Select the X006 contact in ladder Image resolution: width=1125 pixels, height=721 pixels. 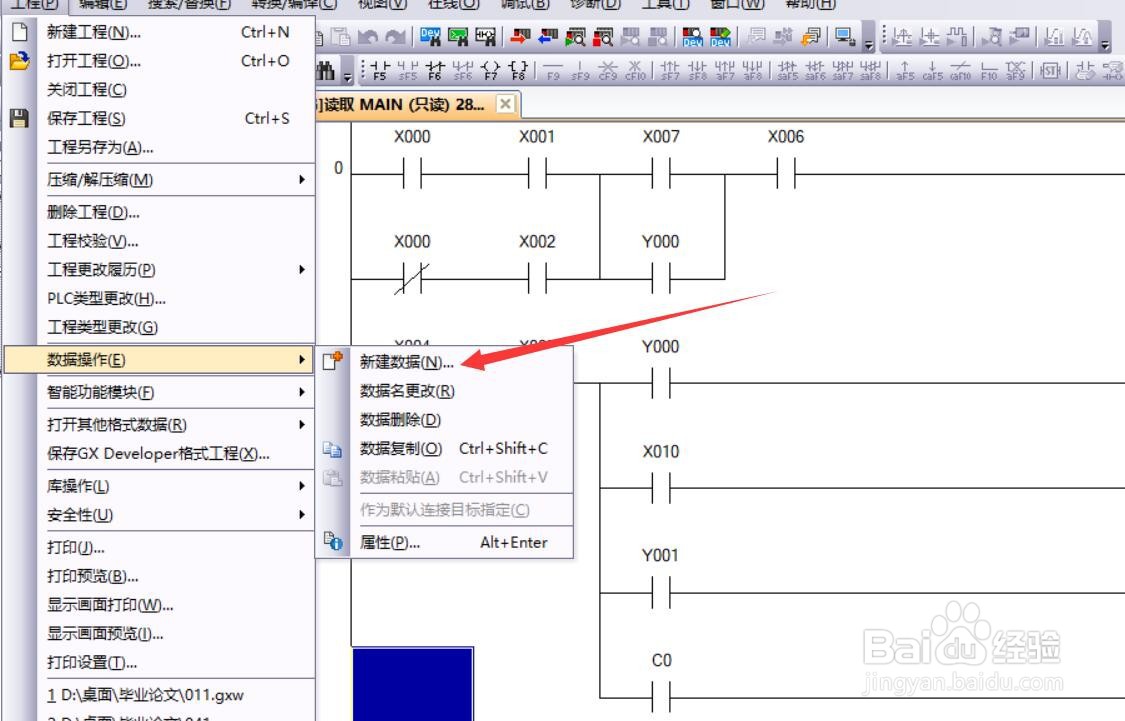[x=786, y=174]
